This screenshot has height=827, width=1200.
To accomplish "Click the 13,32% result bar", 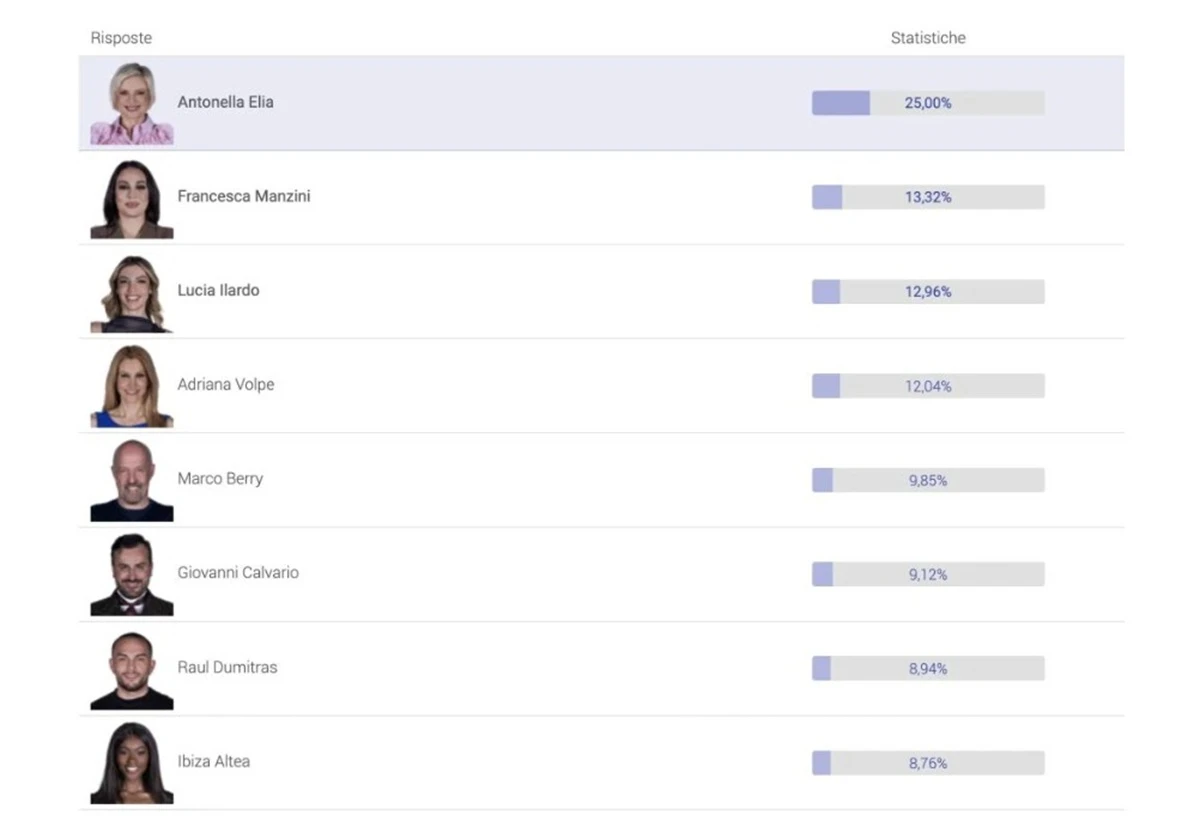I will (928, 197).
